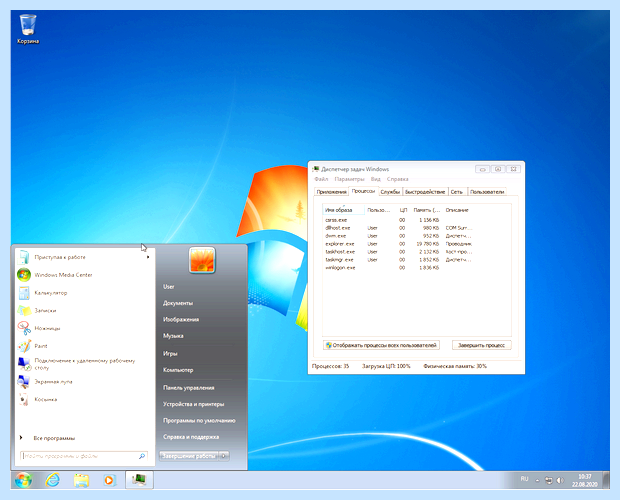Select taskmgr.exe process row
This screenshot has width=620, height=500.
(399, 260)
